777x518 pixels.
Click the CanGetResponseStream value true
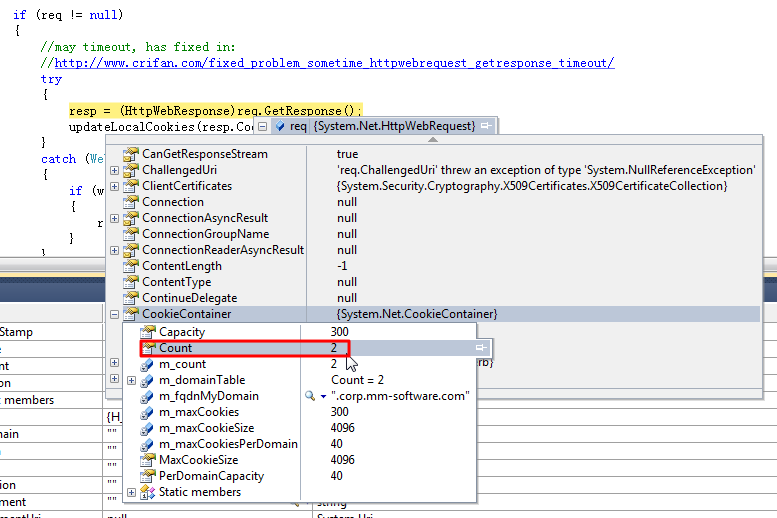347,154
